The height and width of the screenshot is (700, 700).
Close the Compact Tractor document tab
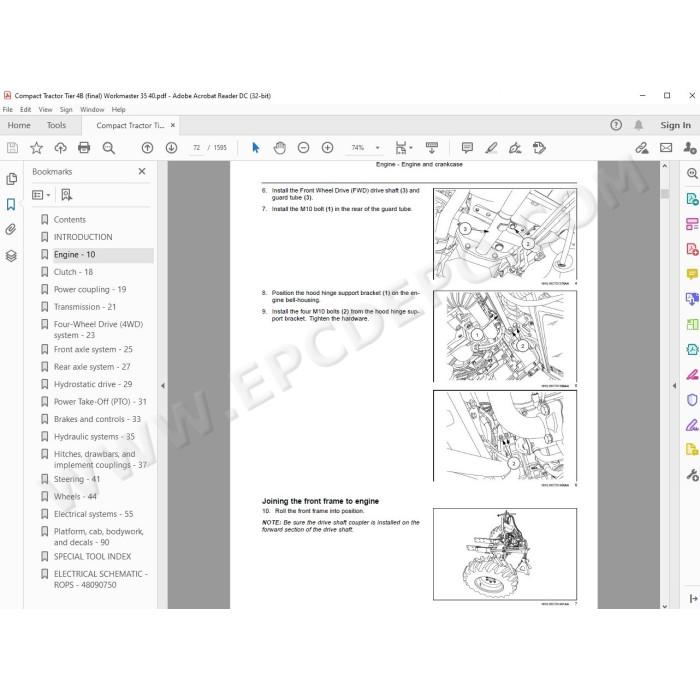pyautogui.click(x=173, y=125)
